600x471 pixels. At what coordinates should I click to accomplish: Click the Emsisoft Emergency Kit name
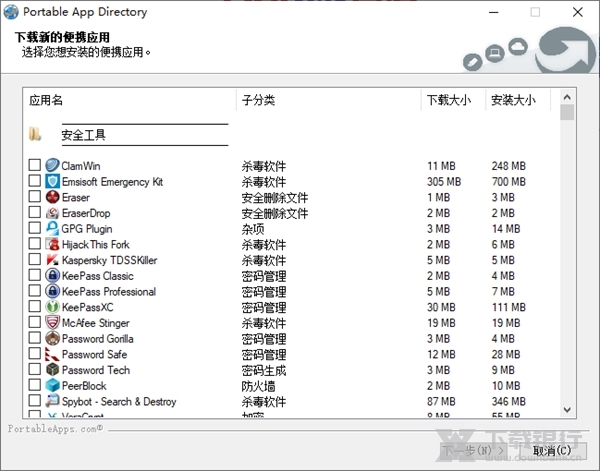click(x=112, y=182)
